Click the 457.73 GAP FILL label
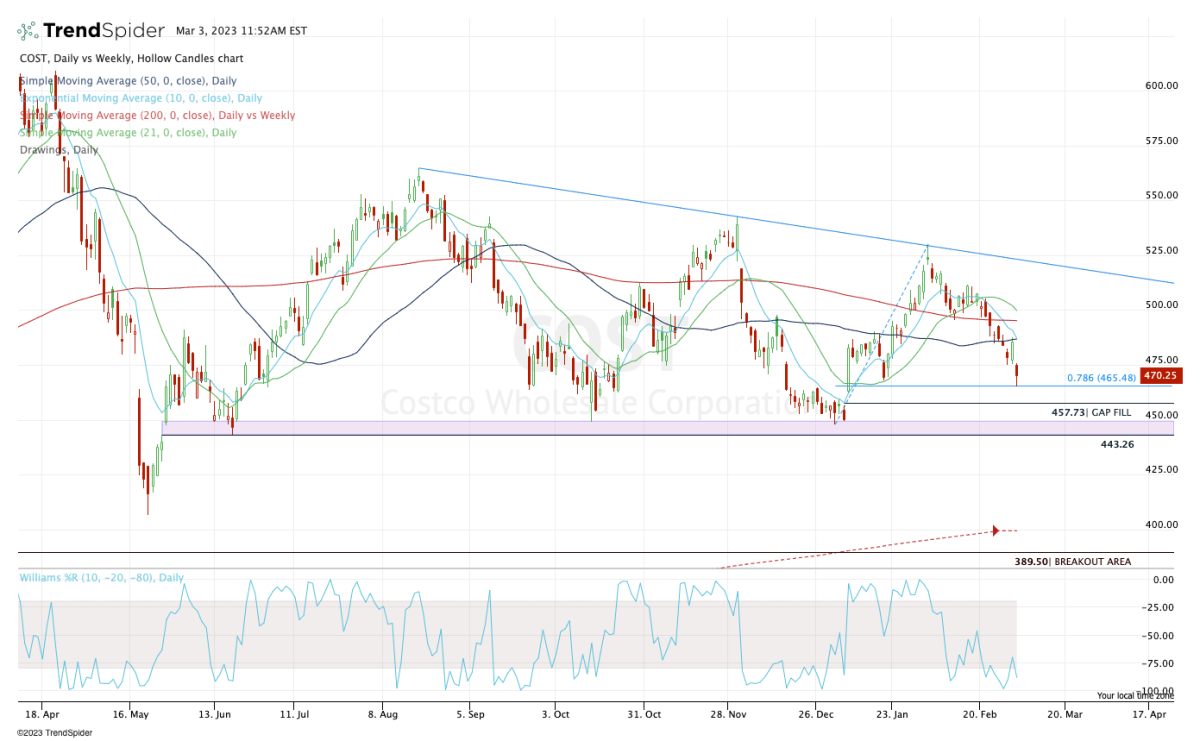The width and height of the screenshot is (1200, 741). (1093, 412)
